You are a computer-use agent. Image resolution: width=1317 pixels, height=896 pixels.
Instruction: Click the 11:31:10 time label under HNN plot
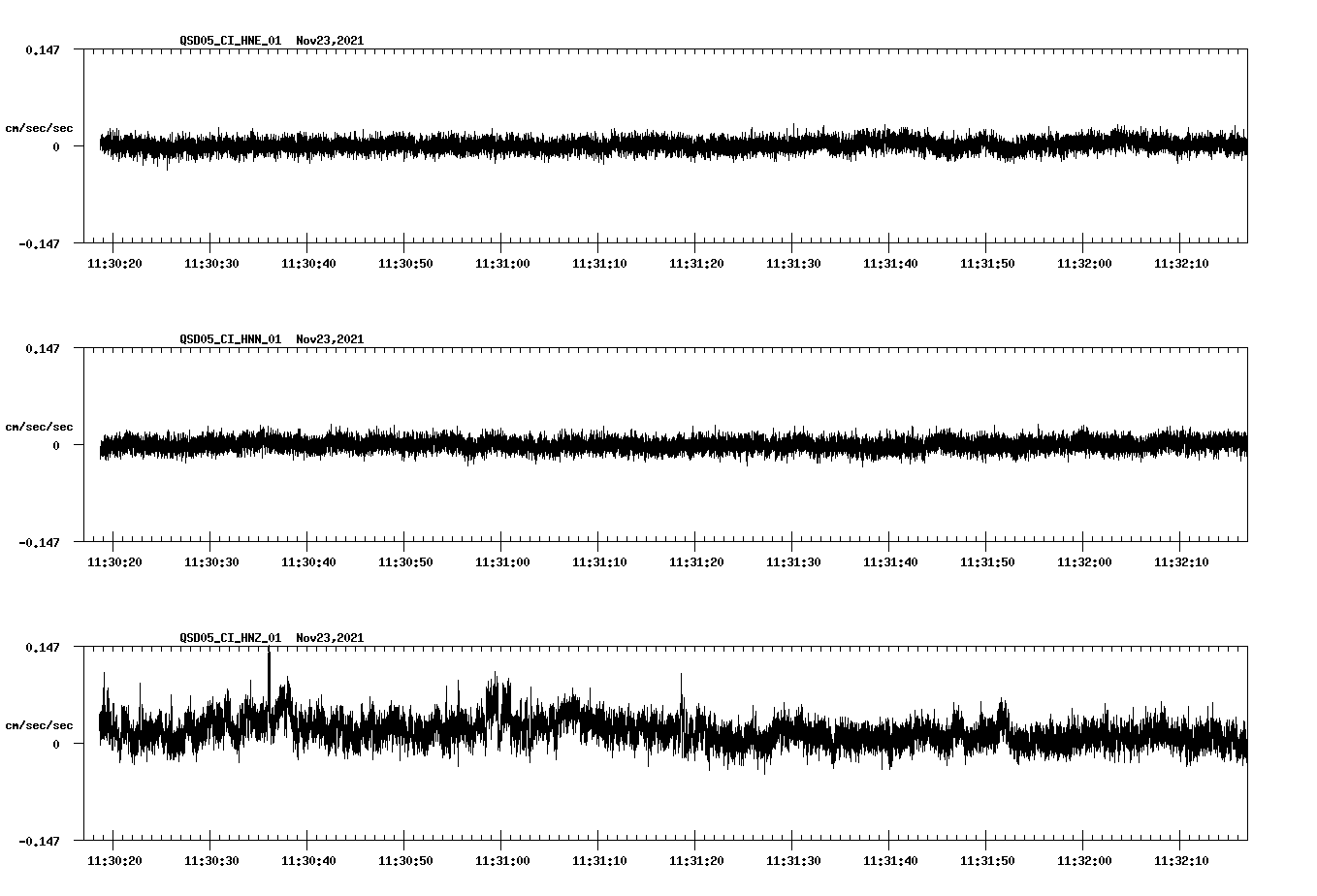coord(599,562)
